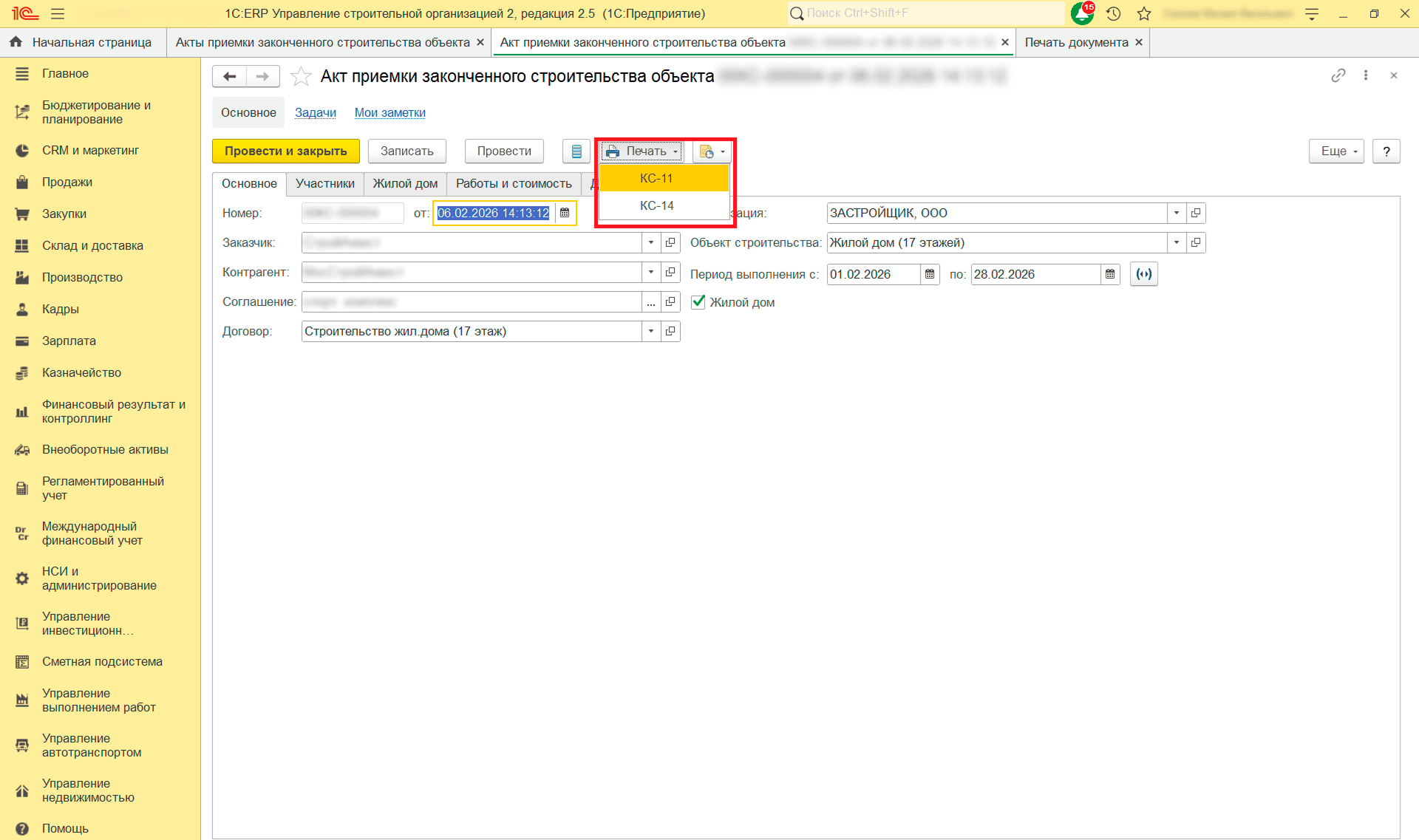
Task: Expand the Объект строительства dropdown
Action: tap(1177, 242)
